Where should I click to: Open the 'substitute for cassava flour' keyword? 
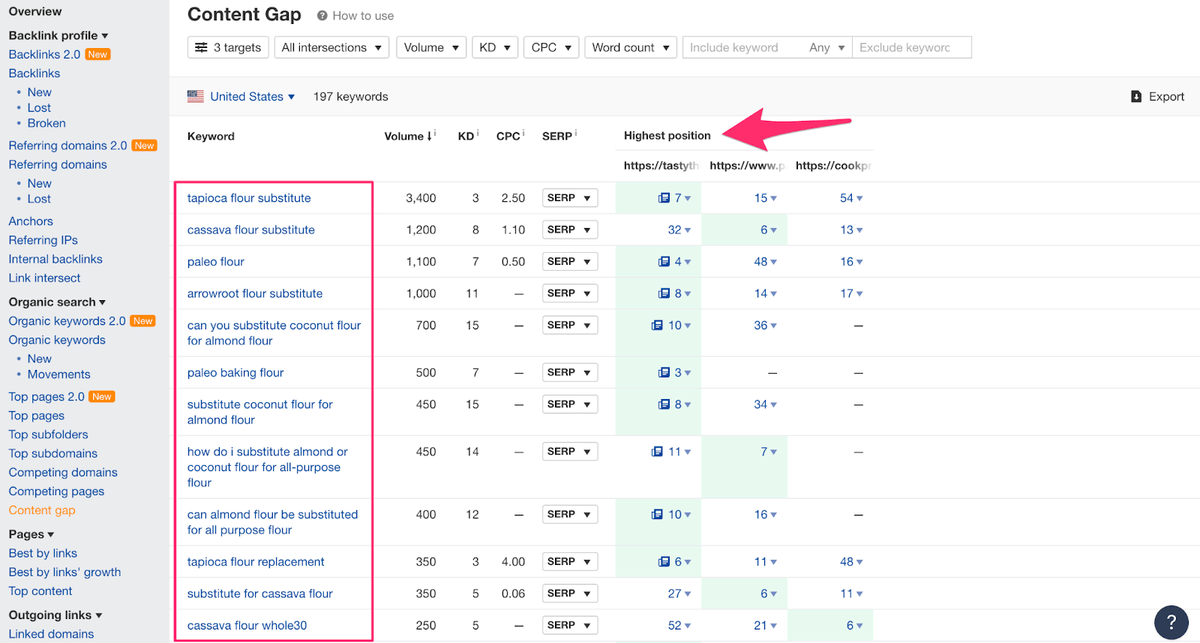point(260,594)
